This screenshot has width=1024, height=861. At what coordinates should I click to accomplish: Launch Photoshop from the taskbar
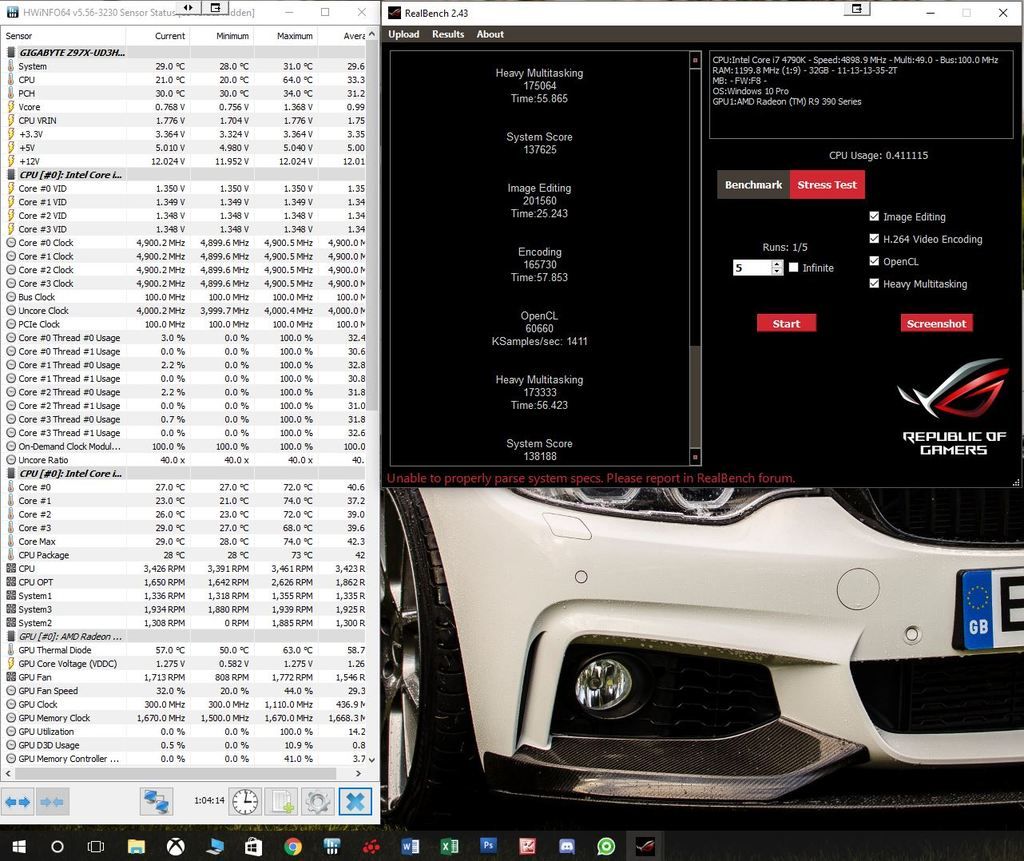pyautogui.click(x=488, y=846)
